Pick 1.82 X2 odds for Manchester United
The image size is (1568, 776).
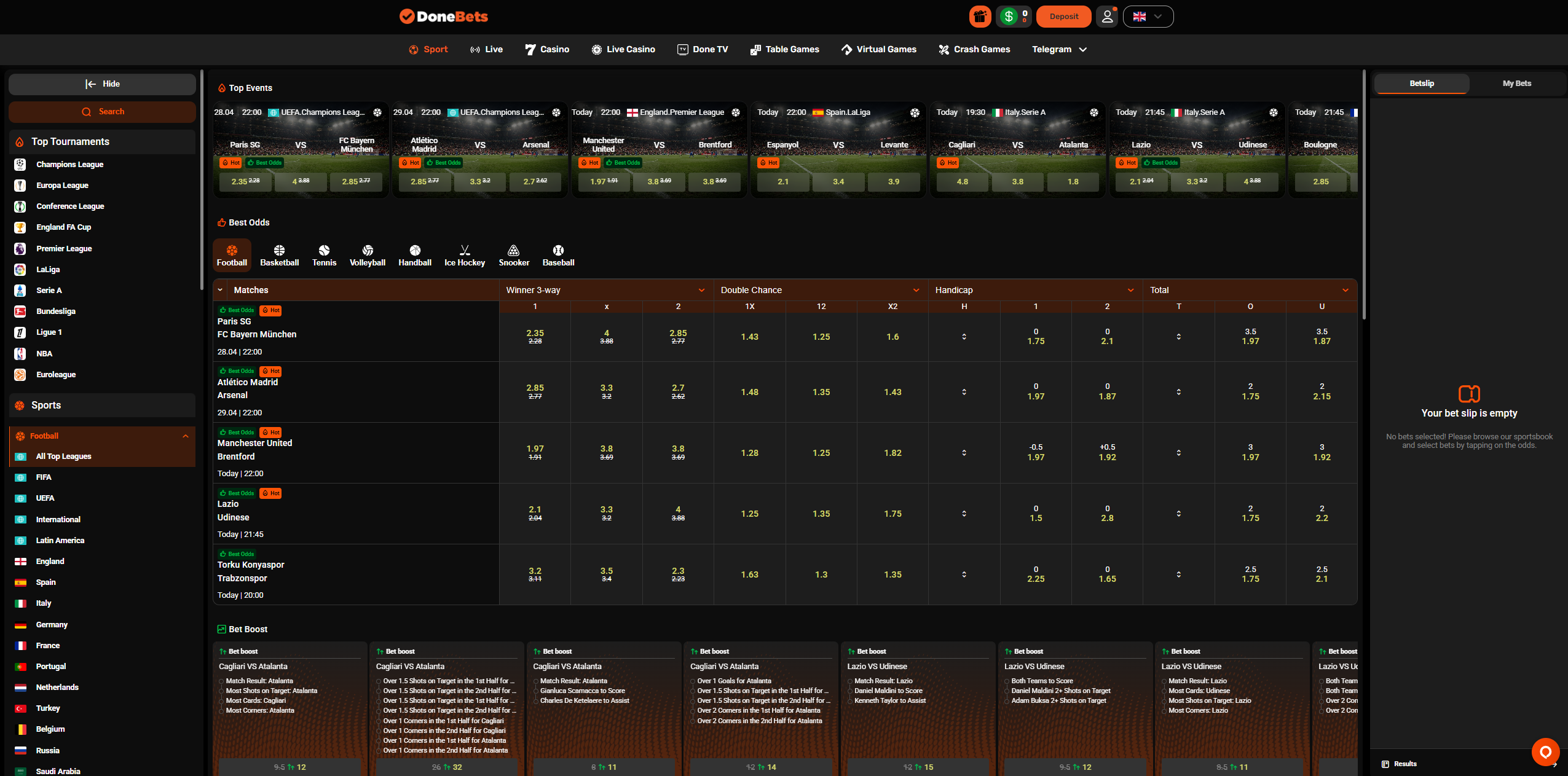pyautogui.click(x=892, y=453)
